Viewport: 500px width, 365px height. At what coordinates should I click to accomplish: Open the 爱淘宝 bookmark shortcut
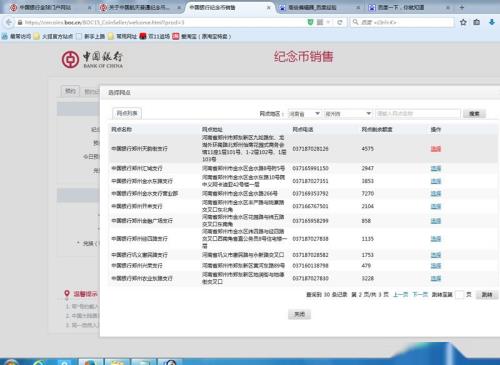(202, 36)
